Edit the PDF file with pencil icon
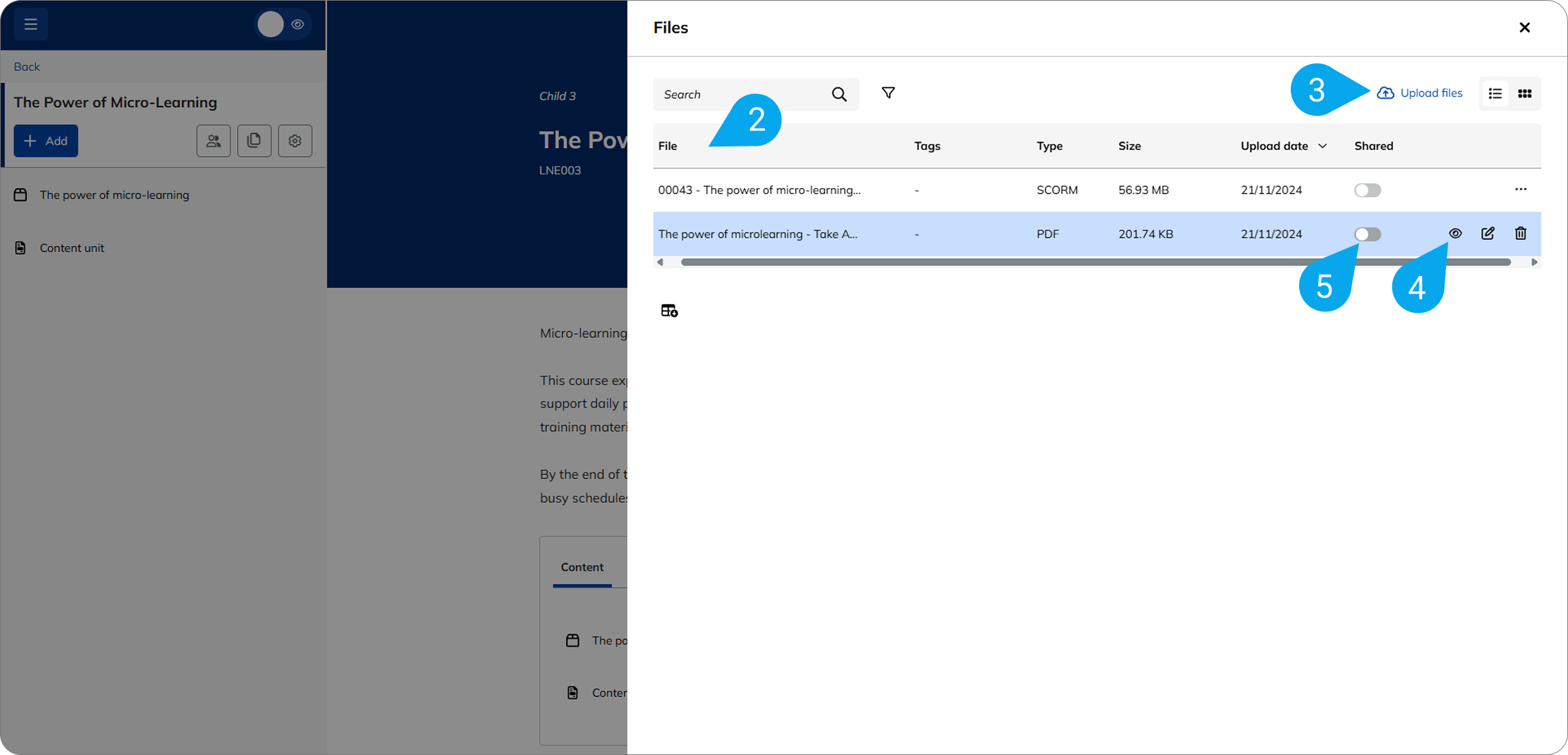The width and height of the screenshot is (1568, 755). tap(1488, 234)
